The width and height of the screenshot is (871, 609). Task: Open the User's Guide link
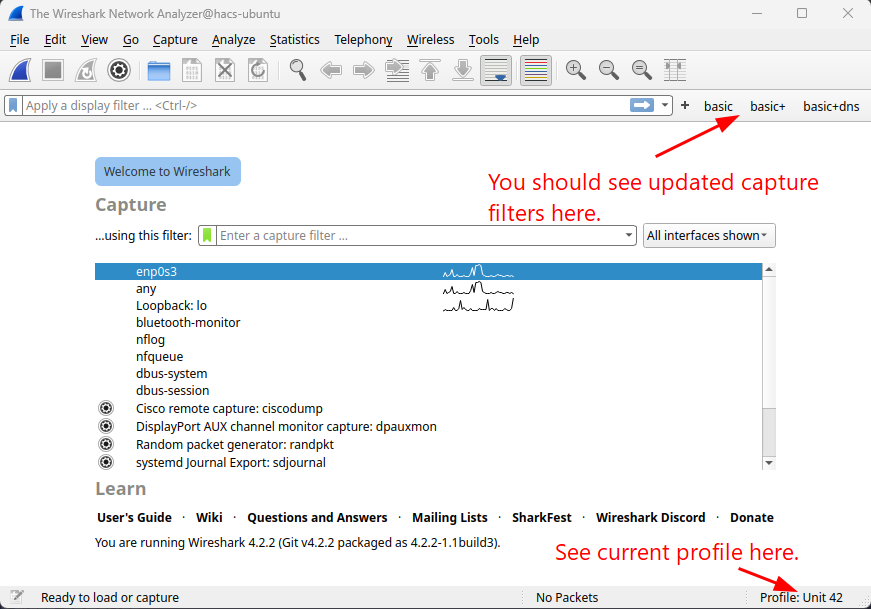point(134,517)
